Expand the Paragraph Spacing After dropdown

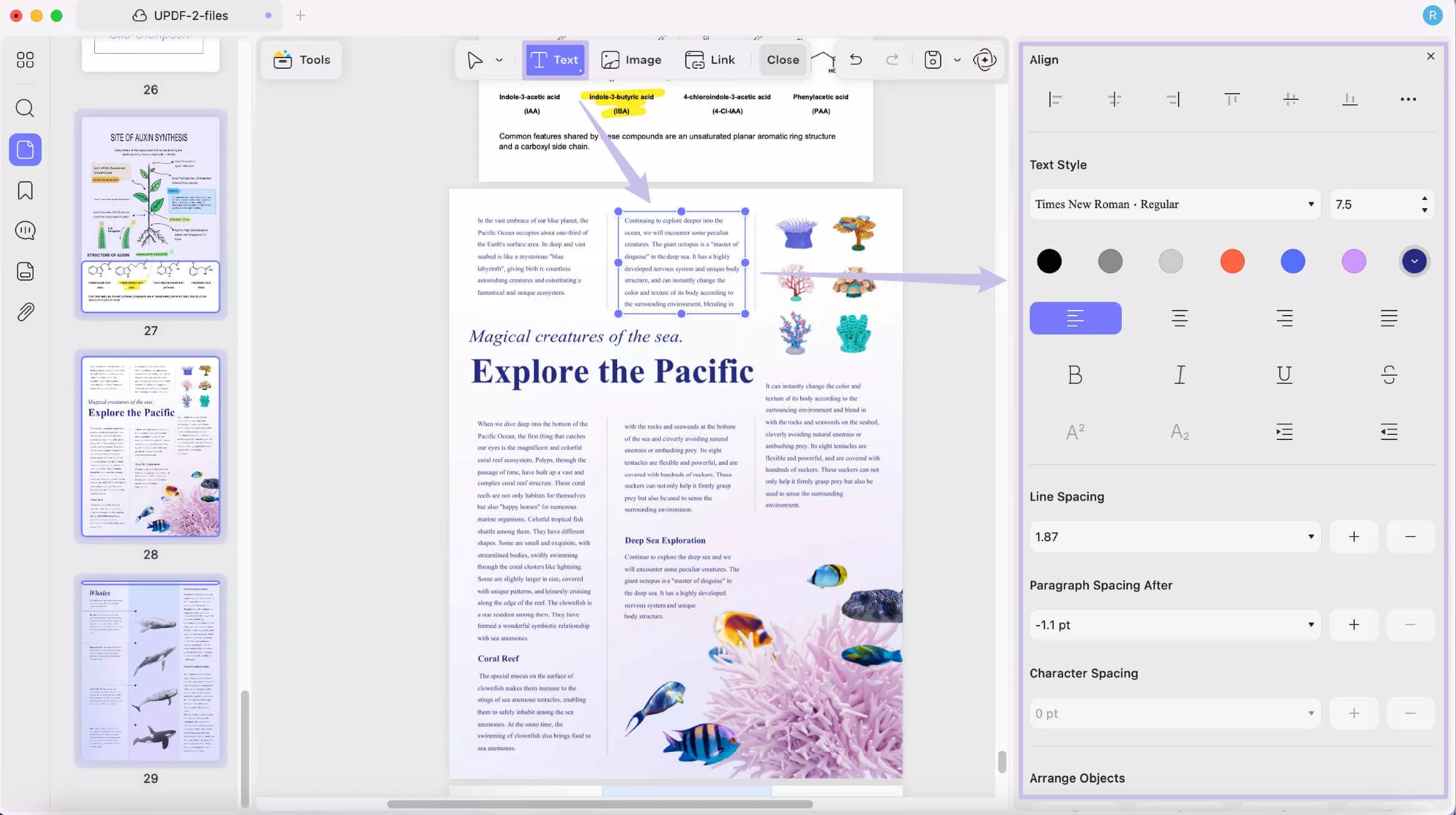1175,625
